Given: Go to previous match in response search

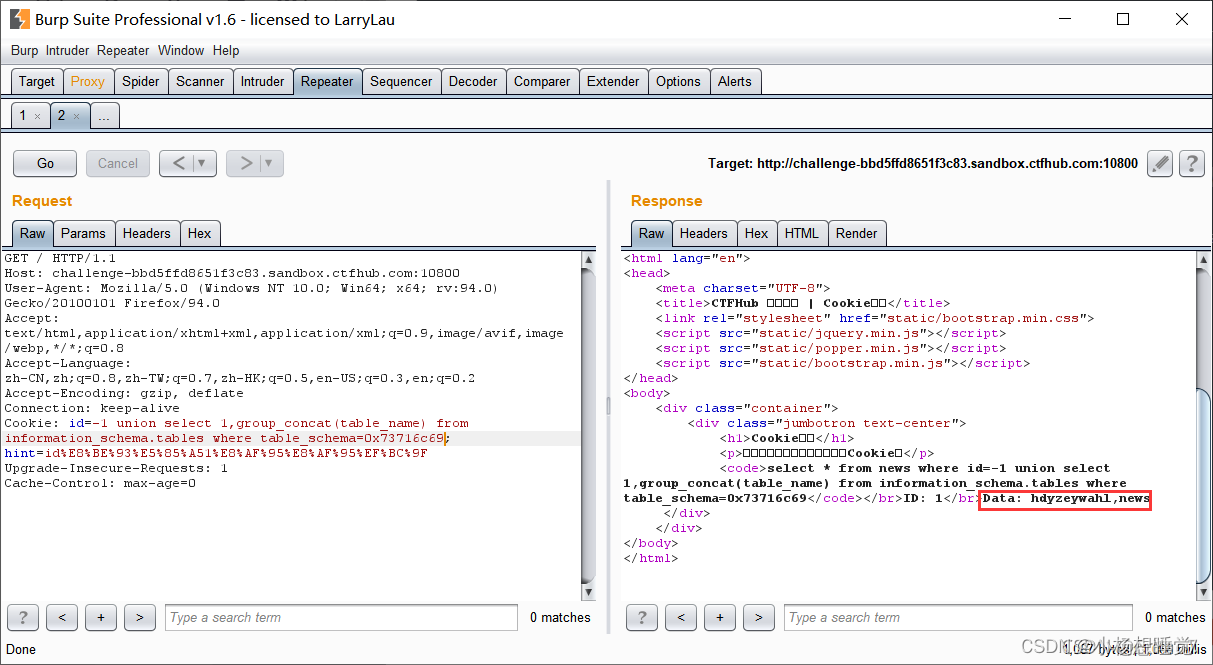Looking at the screenshot, I should click(681, 617).
